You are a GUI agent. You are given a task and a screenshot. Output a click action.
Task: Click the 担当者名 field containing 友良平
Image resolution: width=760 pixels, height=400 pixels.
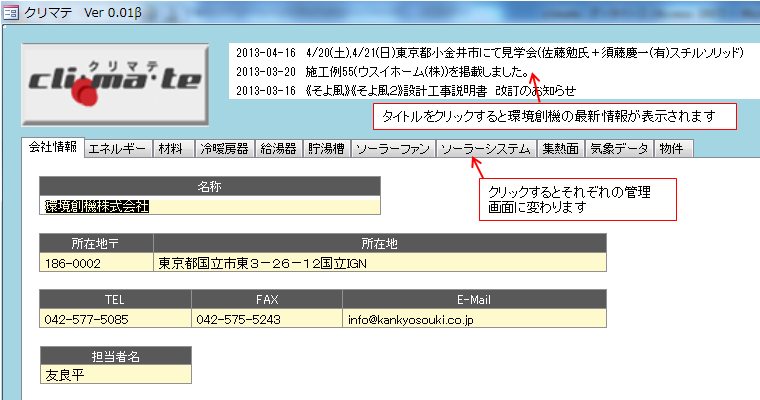click(115, 375)
